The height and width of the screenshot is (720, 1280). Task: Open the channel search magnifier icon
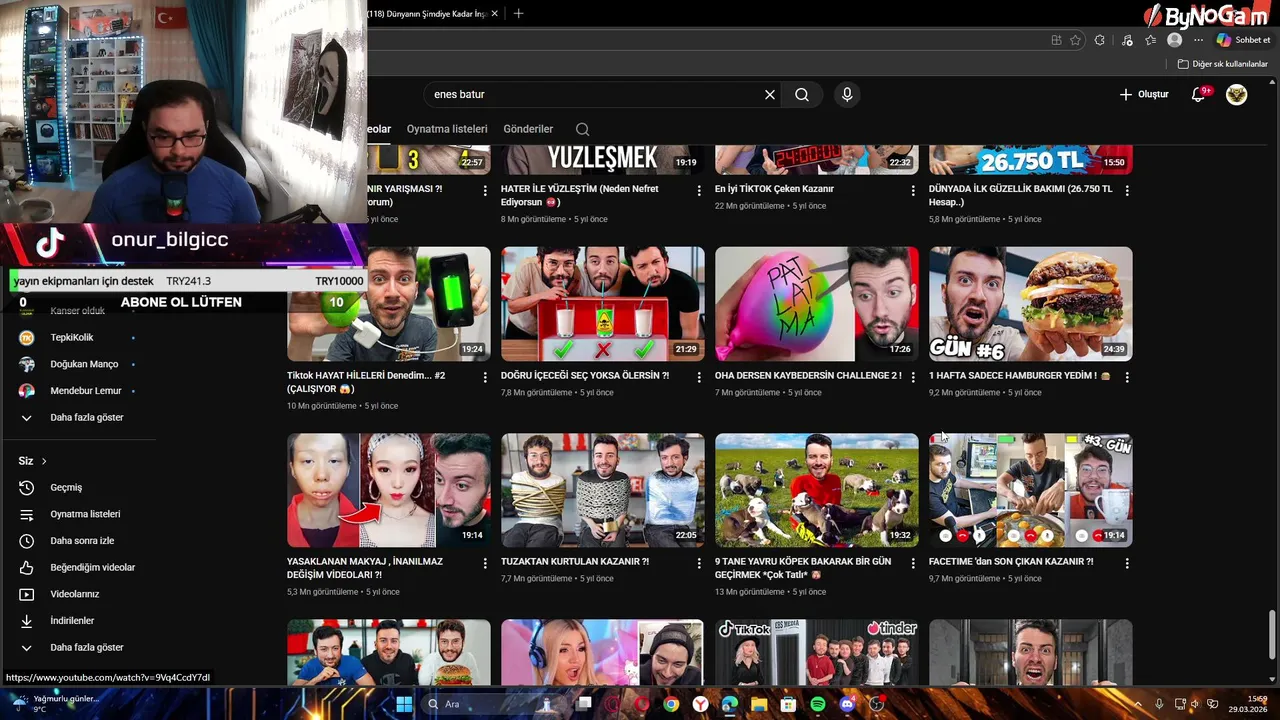click(x=582, y=129)
